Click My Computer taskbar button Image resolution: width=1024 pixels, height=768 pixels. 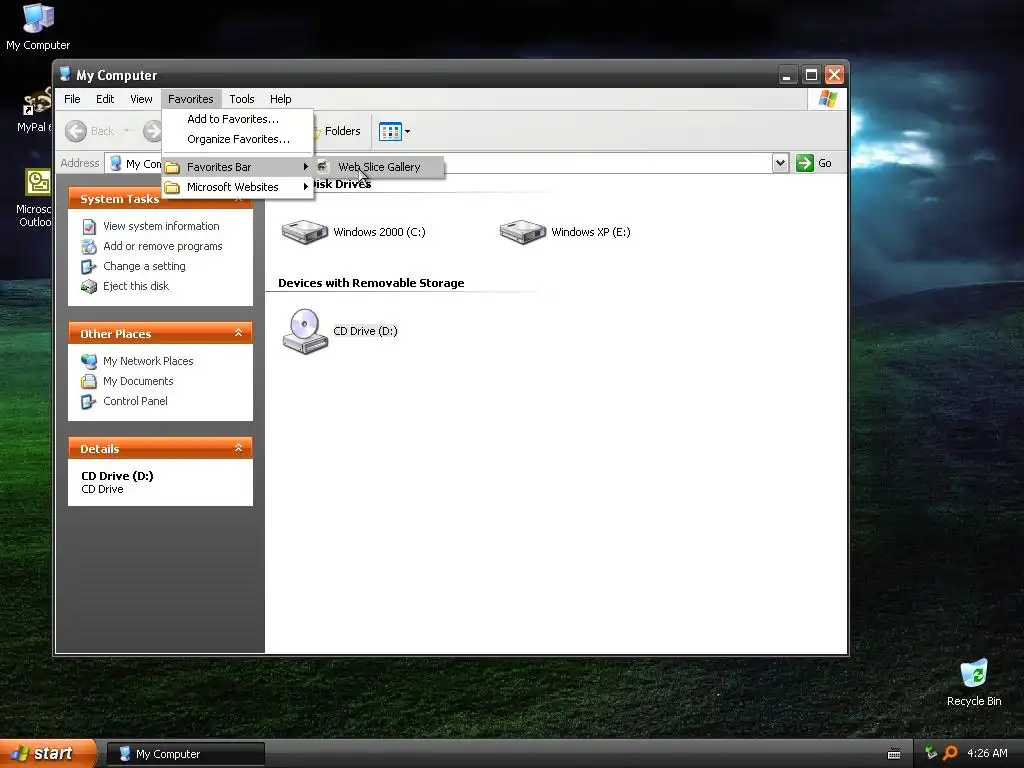click(x=185, y=754)
